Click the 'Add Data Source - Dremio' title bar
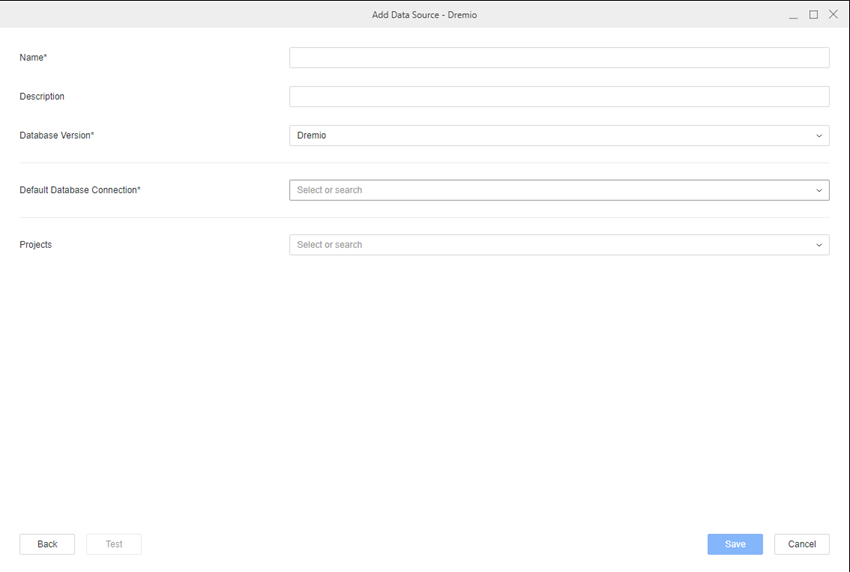The width and height of the screenshot is (850, 572). [425, 15]
